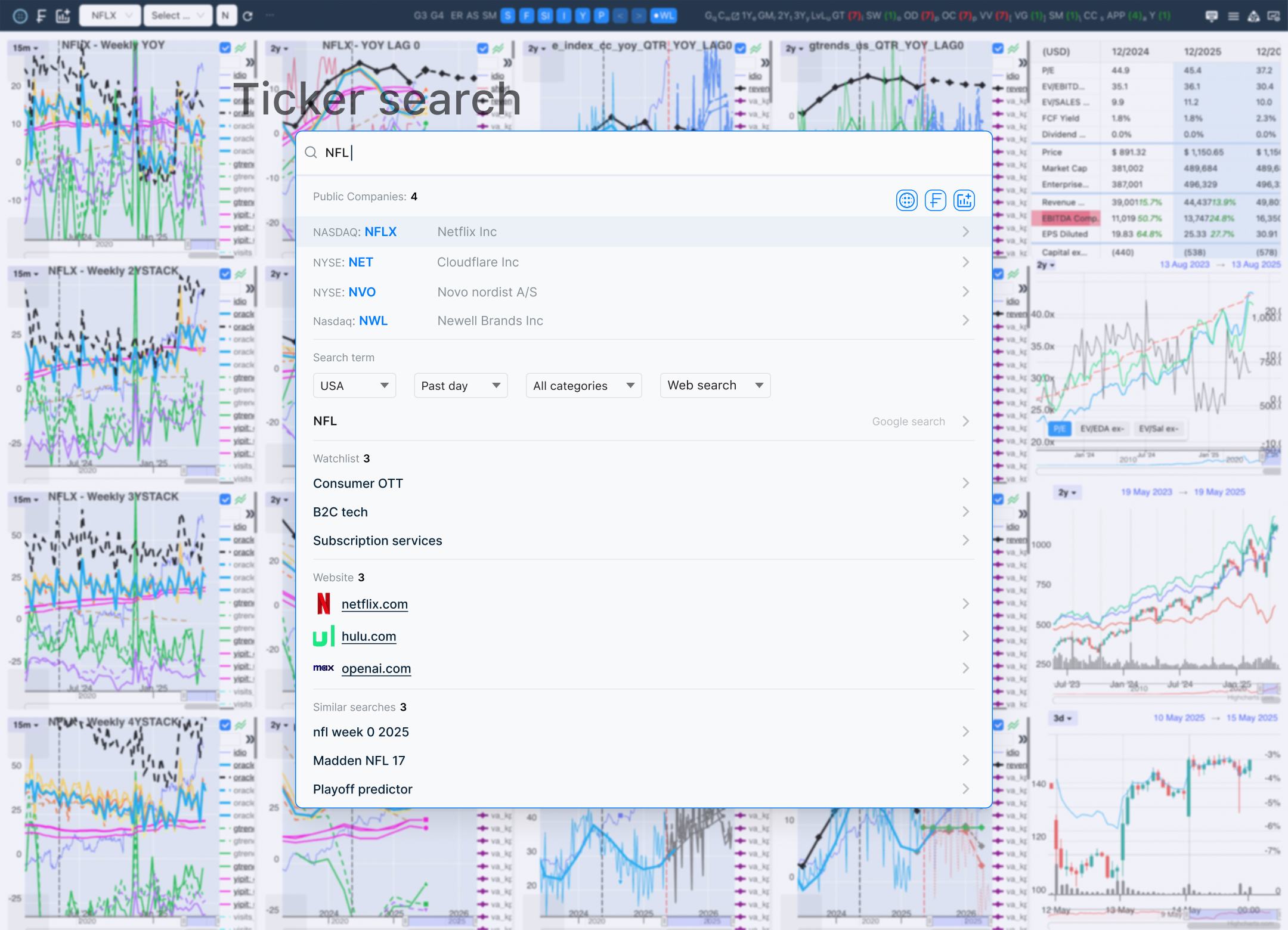The width and height of the screenshot is (1288, 930).
Task: Select NASDAQ: NFLX Netflix Inc result
Action: tap(644, 232)
